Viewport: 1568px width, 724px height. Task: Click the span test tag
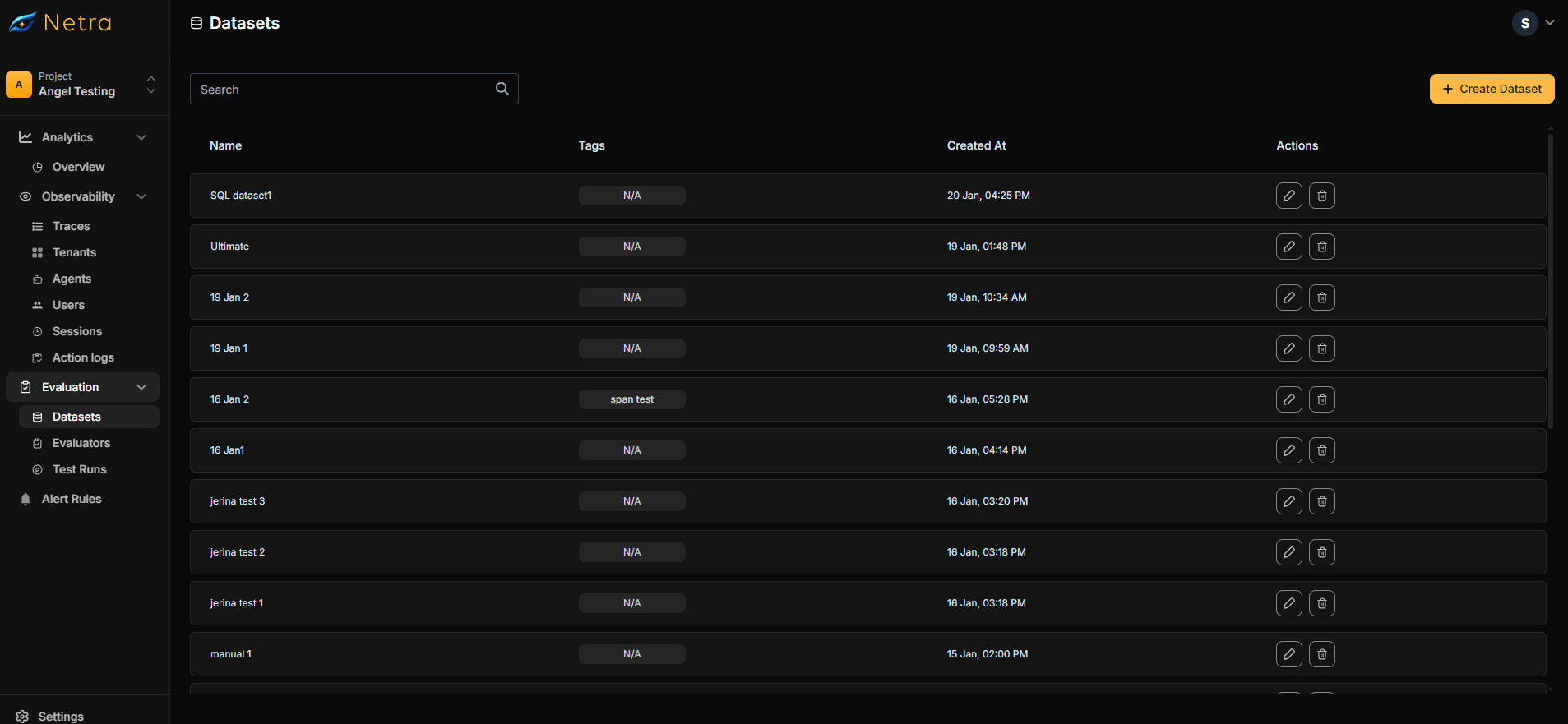click(x=631, y=399)
